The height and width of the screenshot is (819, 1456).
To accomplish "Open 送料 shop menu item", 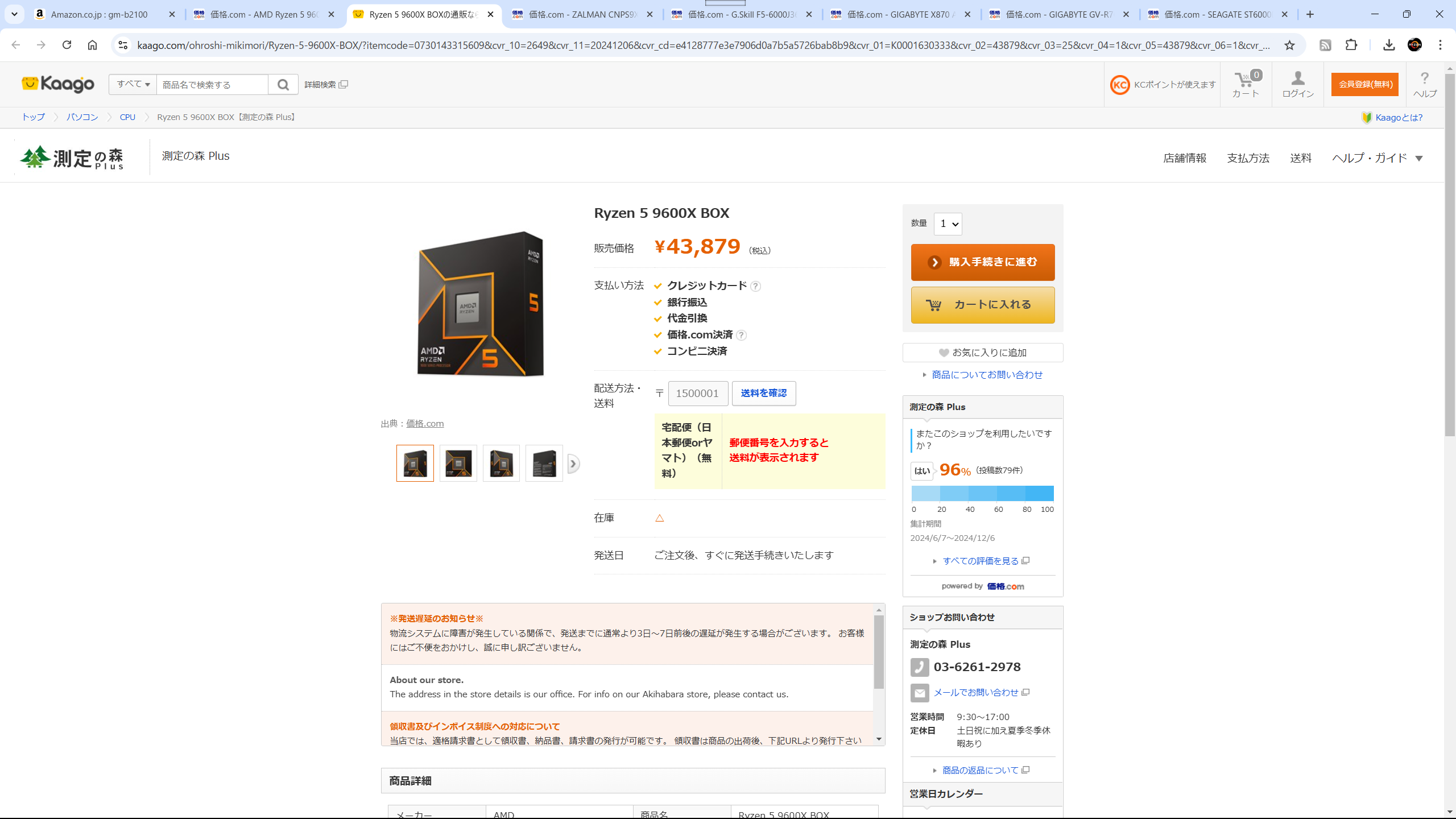I will [x=1301, y=158].
